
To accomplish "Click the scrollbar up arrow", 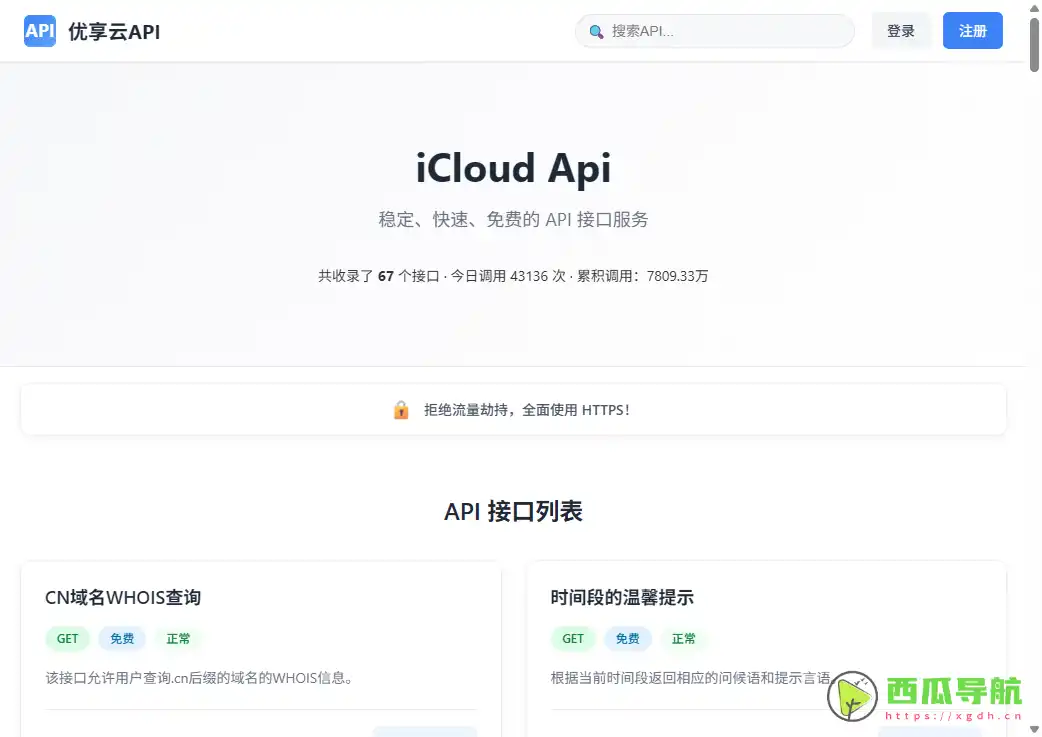I will click(x=1034, y=7).
